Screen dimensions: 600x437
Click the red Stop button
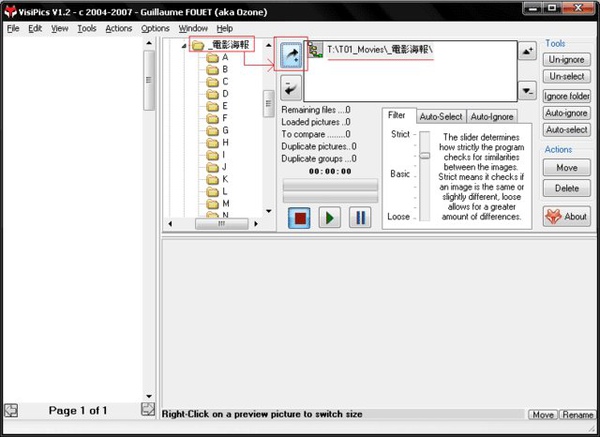pos(299,218)
